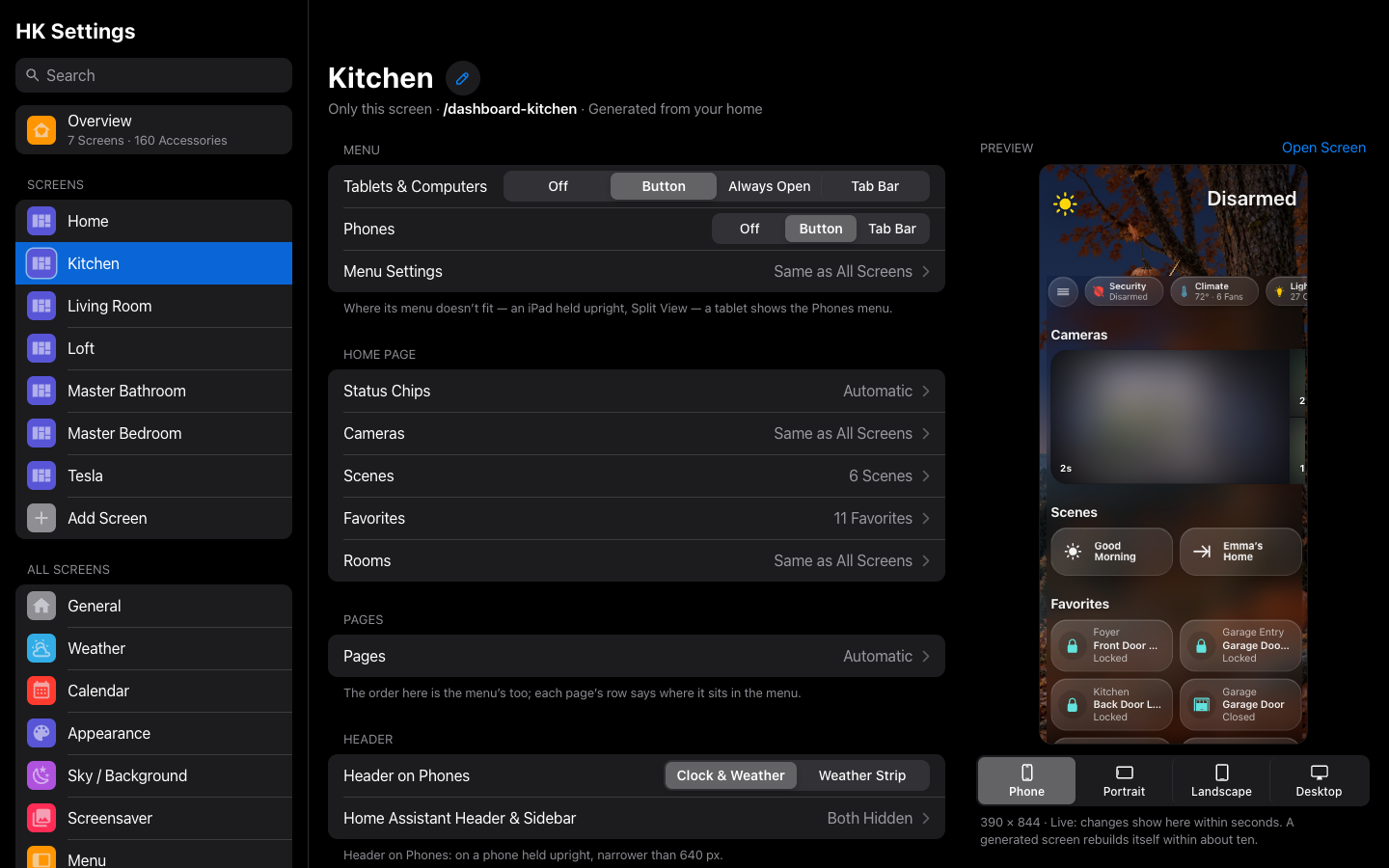Switch preview to Phone
1389x868 pixels.
point(1026,780)
